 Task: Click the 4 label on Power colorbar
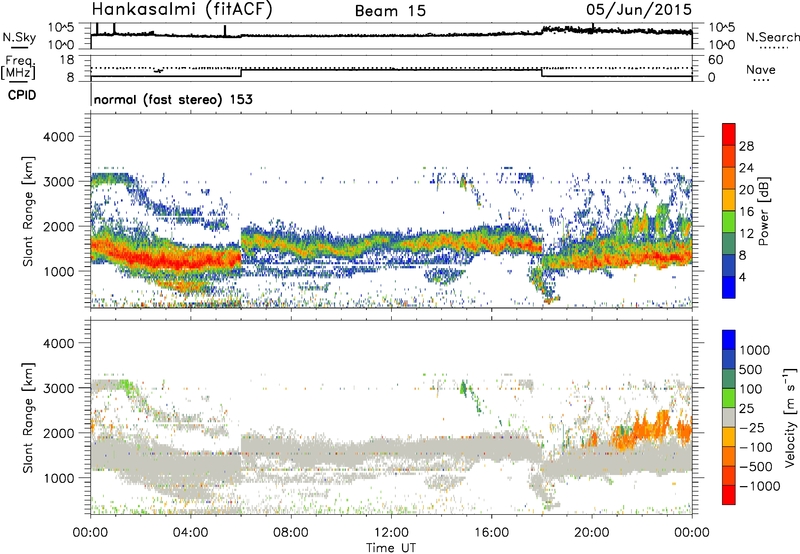pyautogui.click(x=743, y=277)
